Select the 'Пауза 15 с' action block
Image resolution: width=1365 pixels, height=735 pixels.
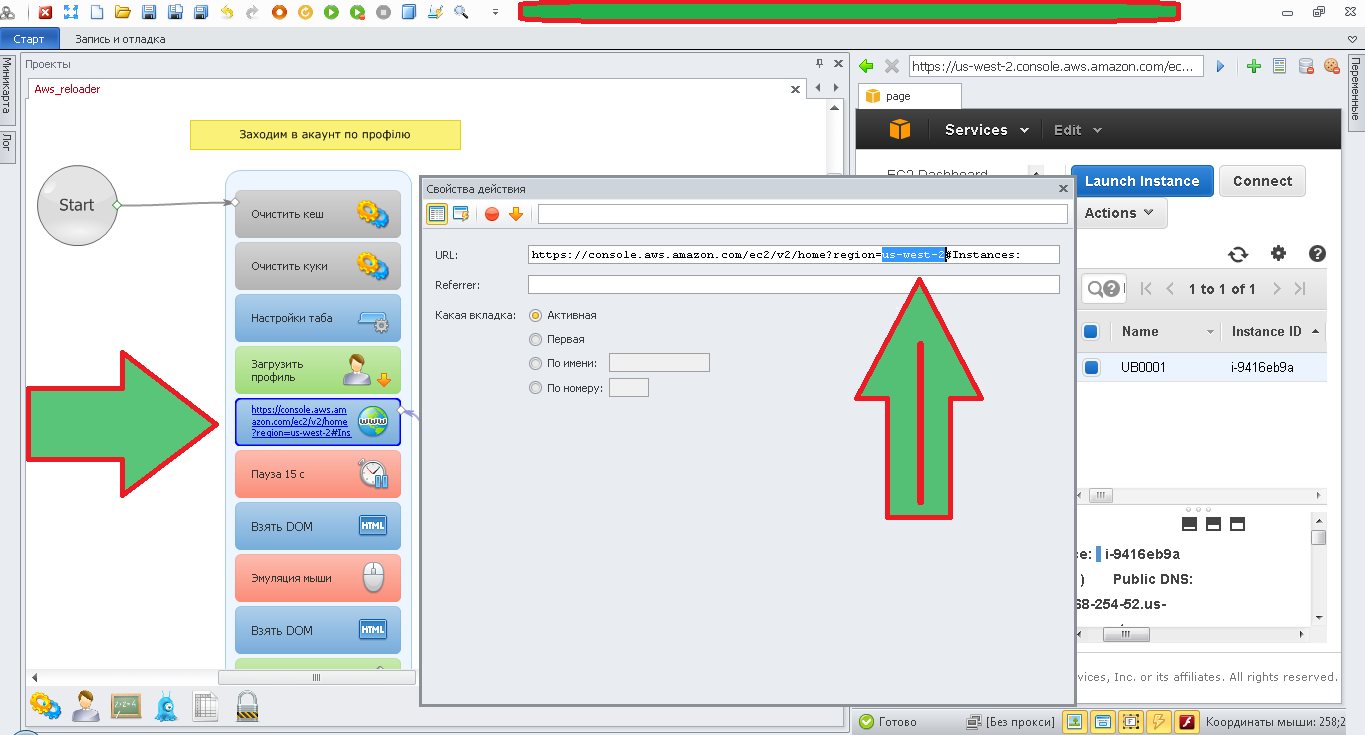(318, 474)
